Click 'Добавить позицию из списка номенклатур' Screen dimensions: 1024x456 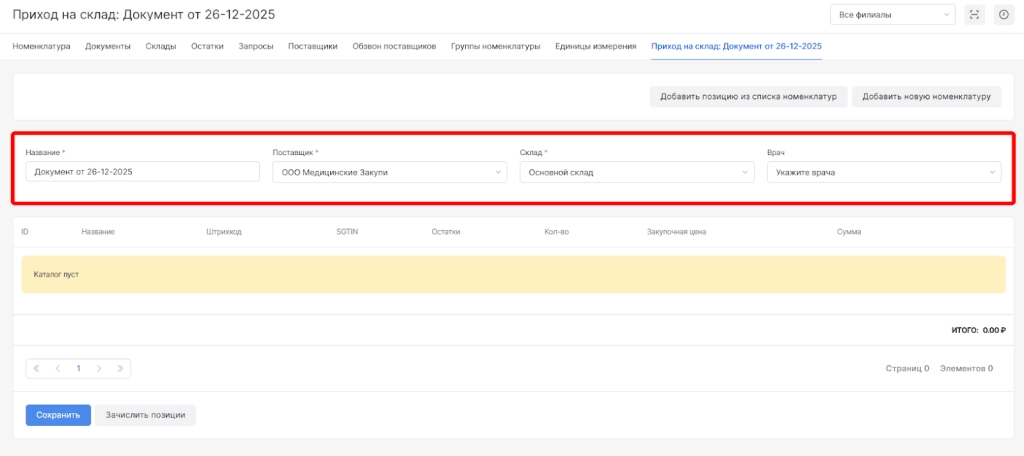pos(749,96)
